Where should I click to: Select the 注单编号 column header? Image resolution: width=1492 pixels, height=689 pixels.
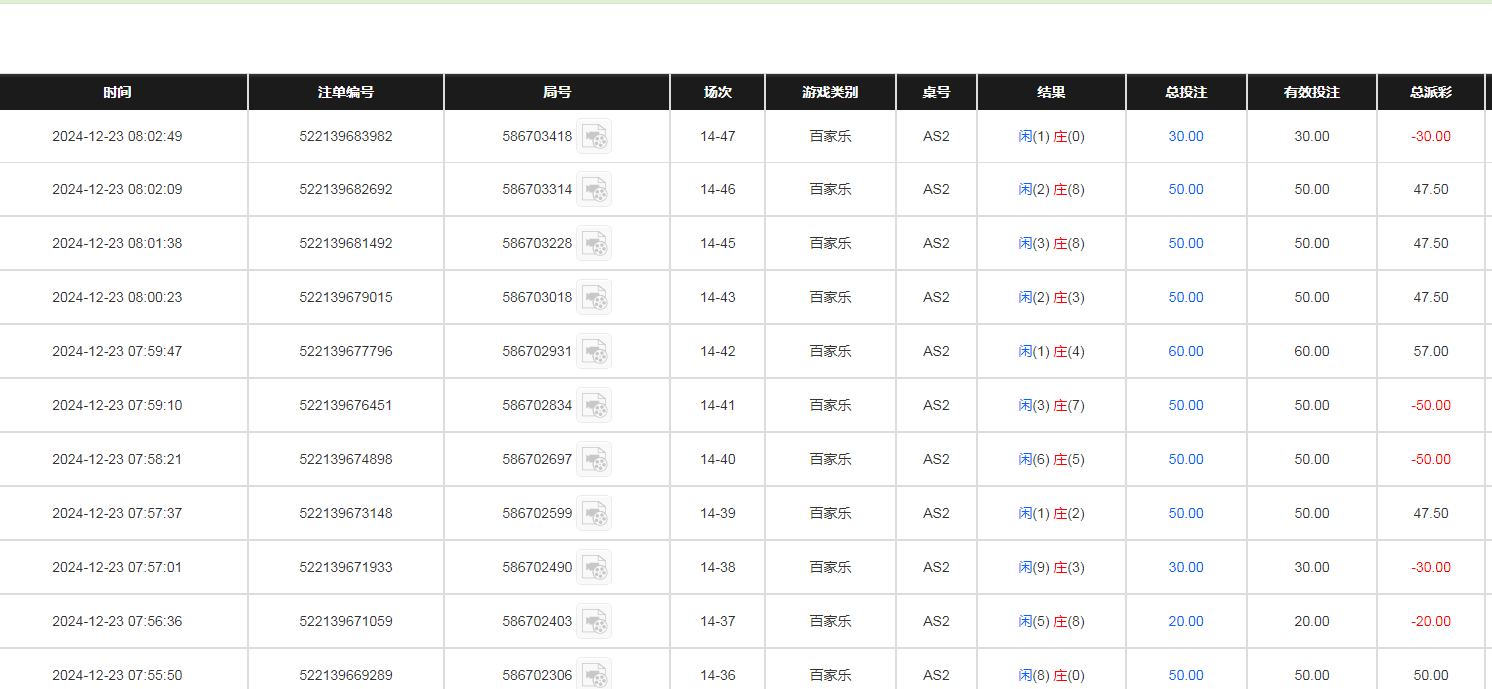(x=345, y=92)
